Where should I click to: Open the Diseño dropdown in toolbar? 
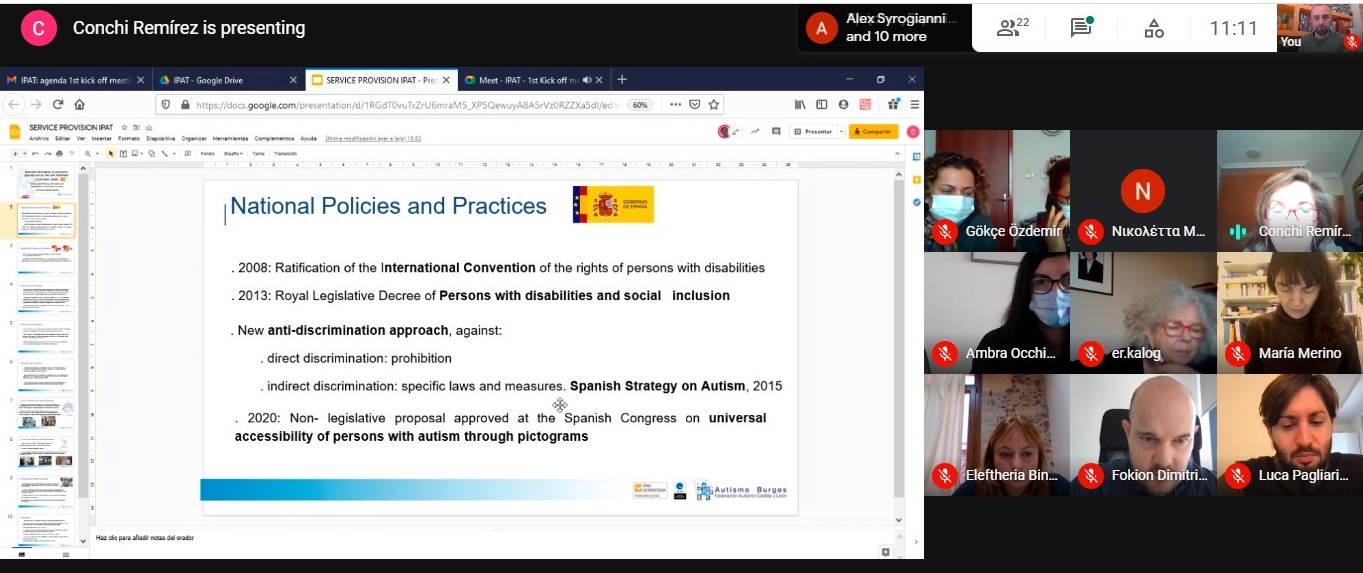point(233,153)
